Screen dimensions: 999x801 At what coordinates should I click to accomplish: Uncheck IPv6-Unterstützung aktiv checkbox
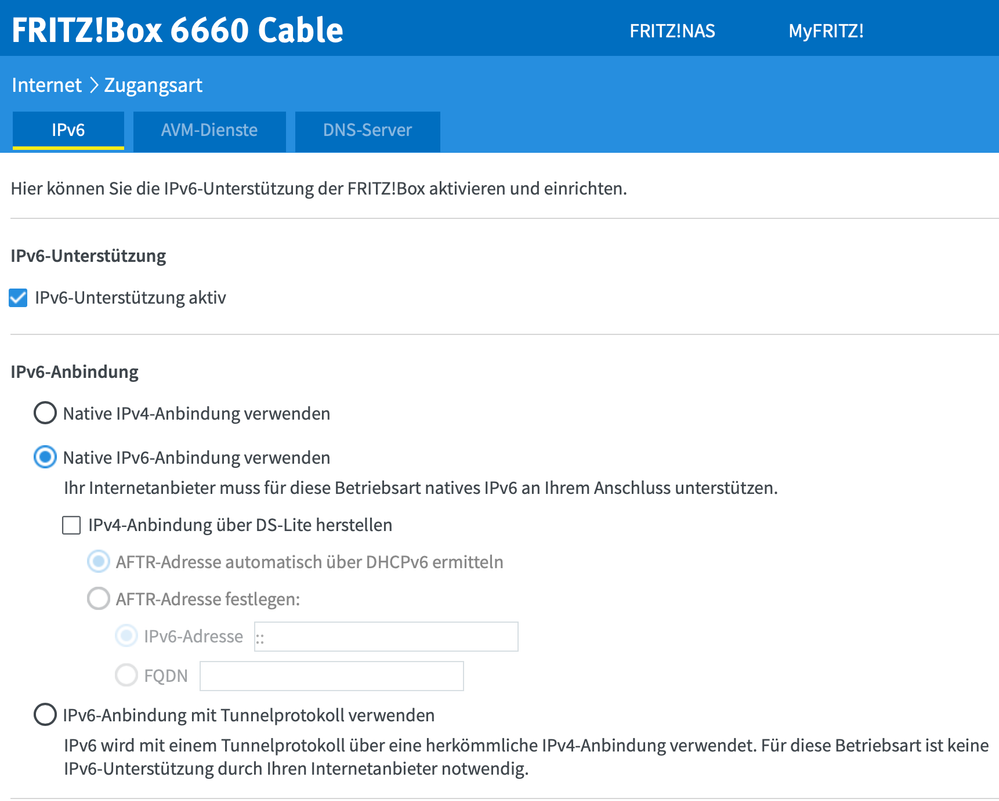coord(18,298)
